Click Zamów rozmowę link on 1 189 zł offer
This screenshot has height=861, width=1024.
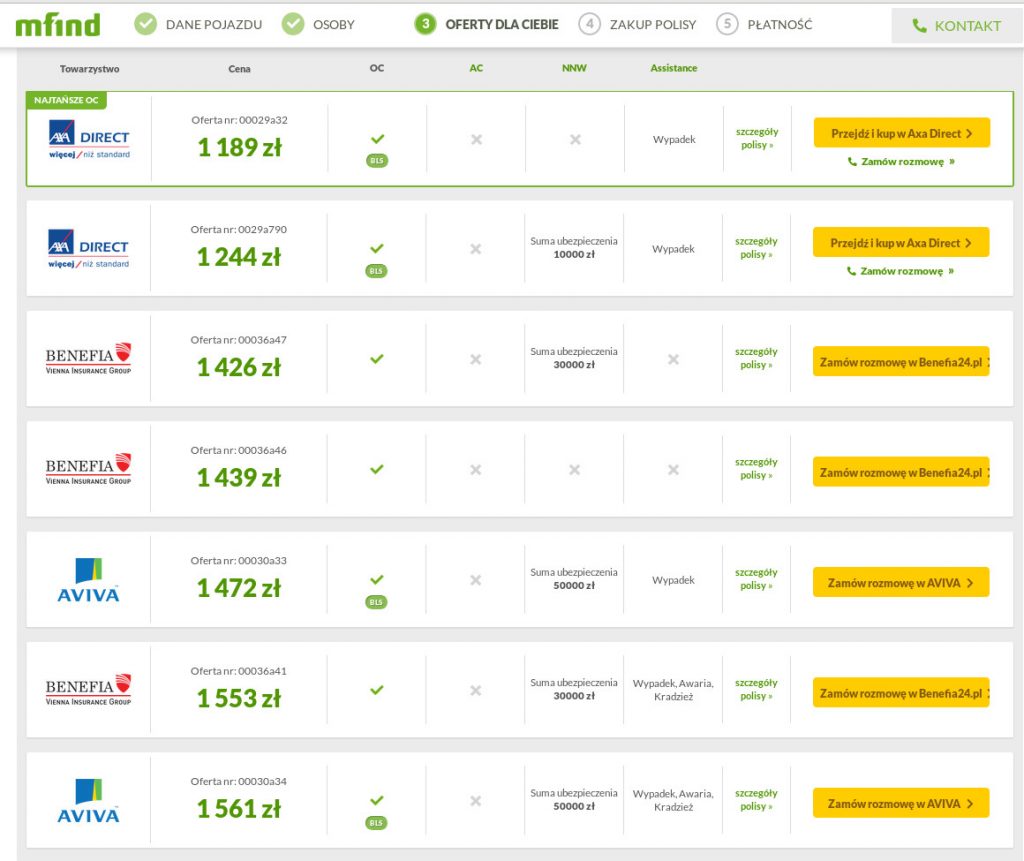pyautogui.click(x=902, y=161)
